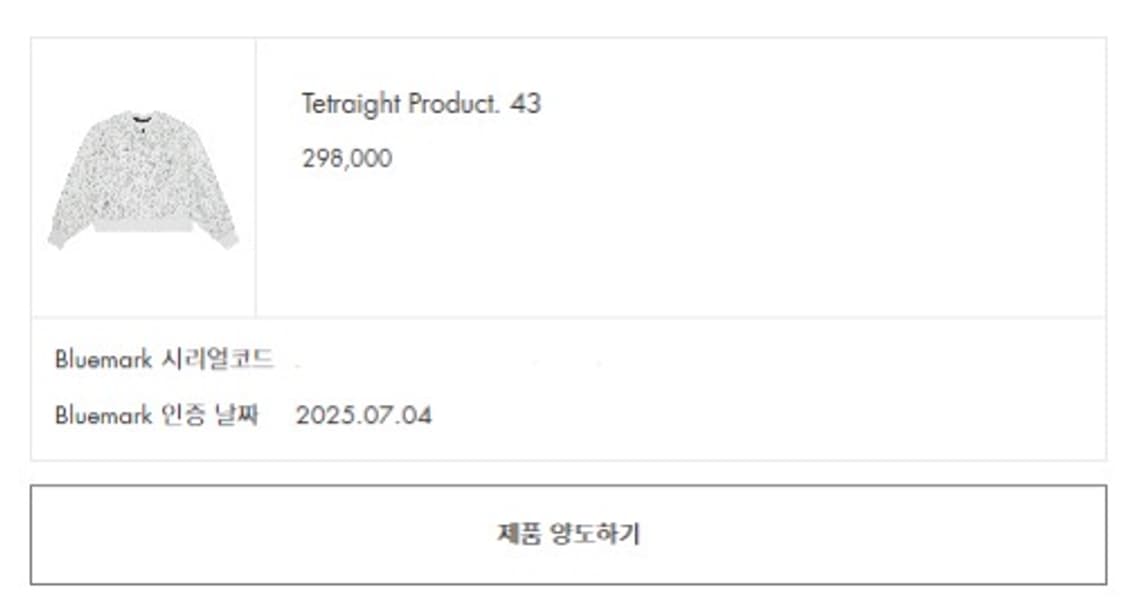This screenshot has width=1125, height=605.
Task: Select the Tetraight Product. 43 title
Action: [x=418, y=103]
